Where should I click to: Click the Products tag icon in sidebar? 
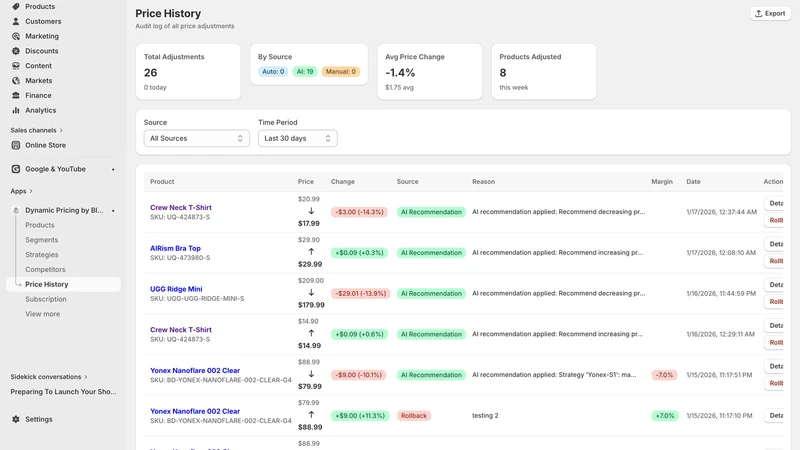pyautogui.click(x=16, y=7)
